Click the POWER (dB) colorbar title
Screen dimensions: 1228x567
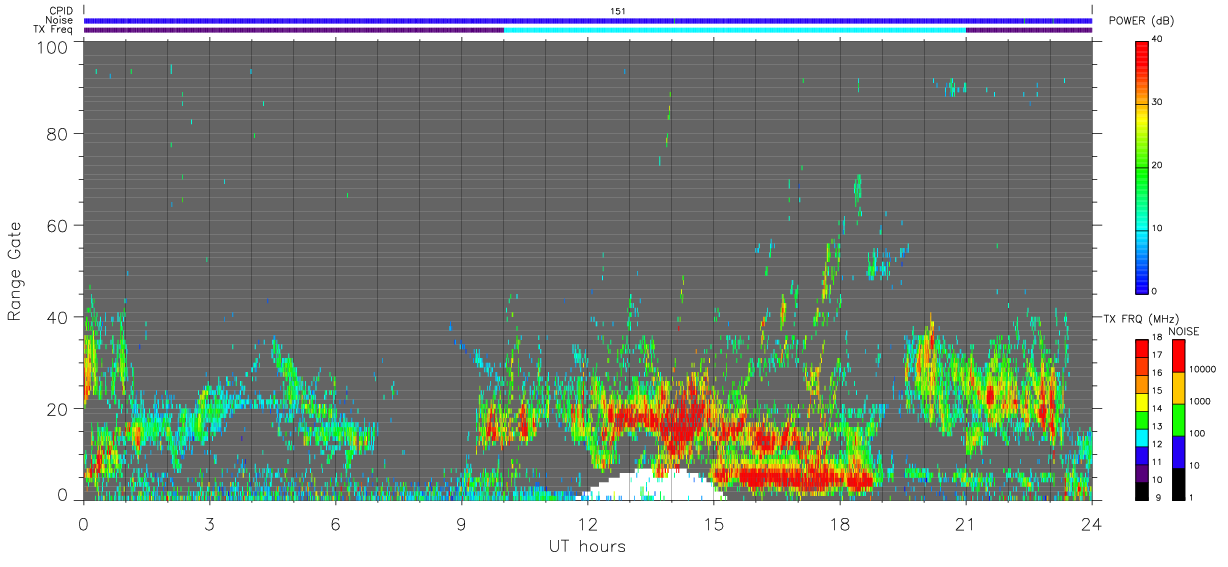point(1142,20)
